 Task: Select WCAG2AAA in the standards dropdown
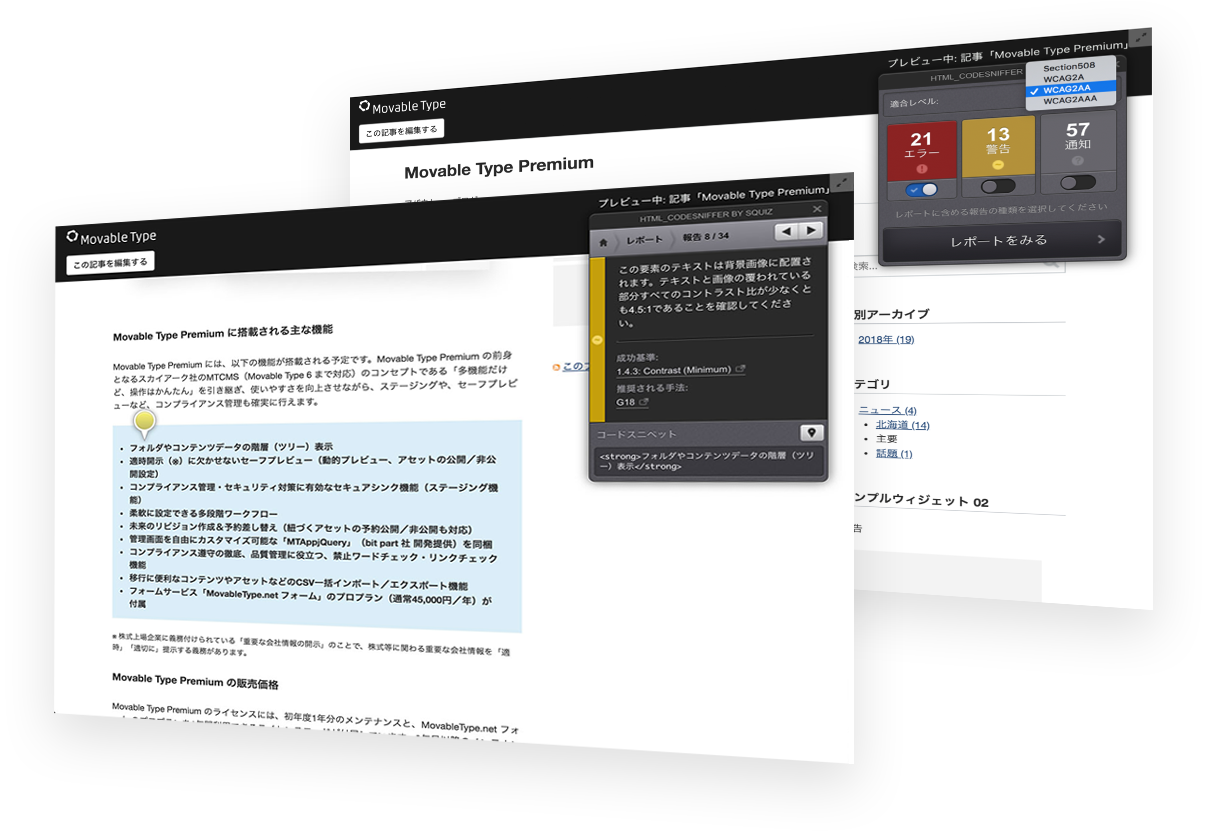[1070, 100]
